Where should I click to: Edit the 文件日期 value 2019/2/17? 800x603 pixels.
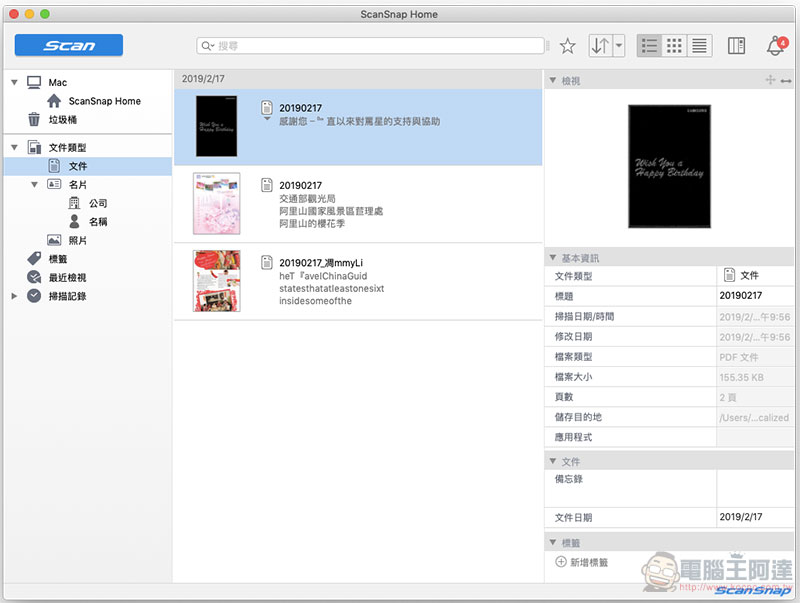[x=755, y=517]
